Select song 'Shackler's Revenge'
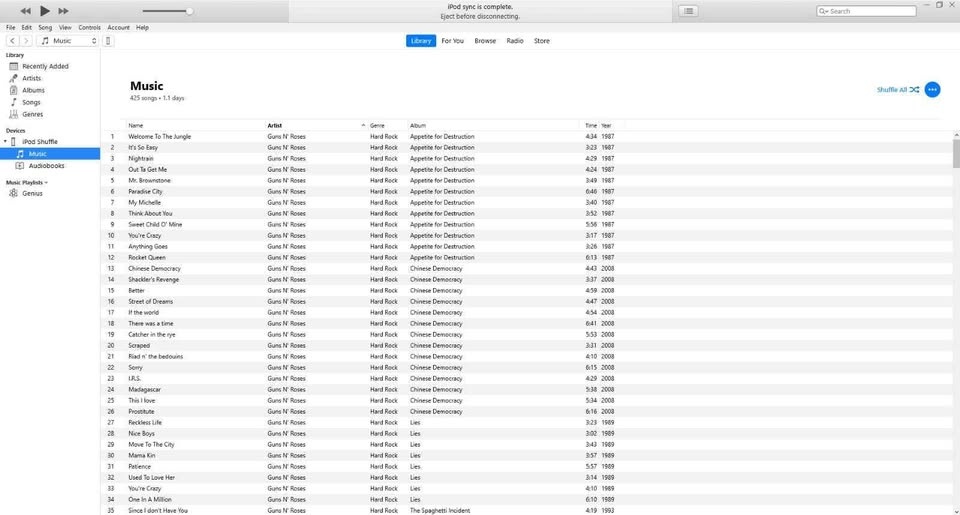 pyautogui.click(x=154, y=280)
